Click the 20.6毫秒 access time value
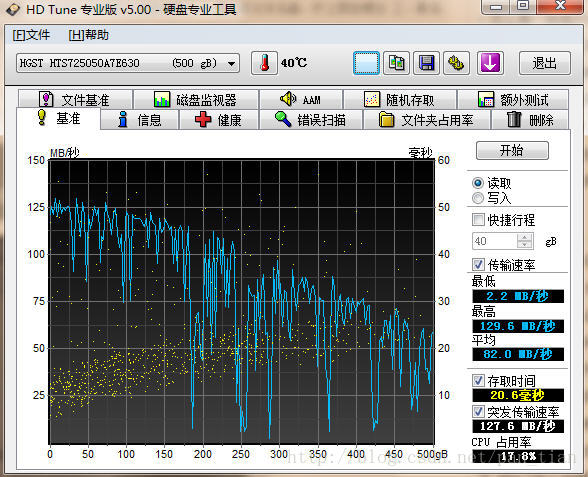The image size is (588, 477). tap(518, 395)
